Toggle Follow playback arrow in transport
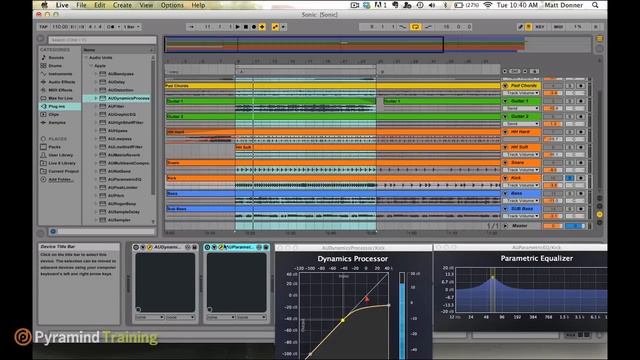This screenshot has height=360, width=640. pyautogui.click(x=191, y=27)
